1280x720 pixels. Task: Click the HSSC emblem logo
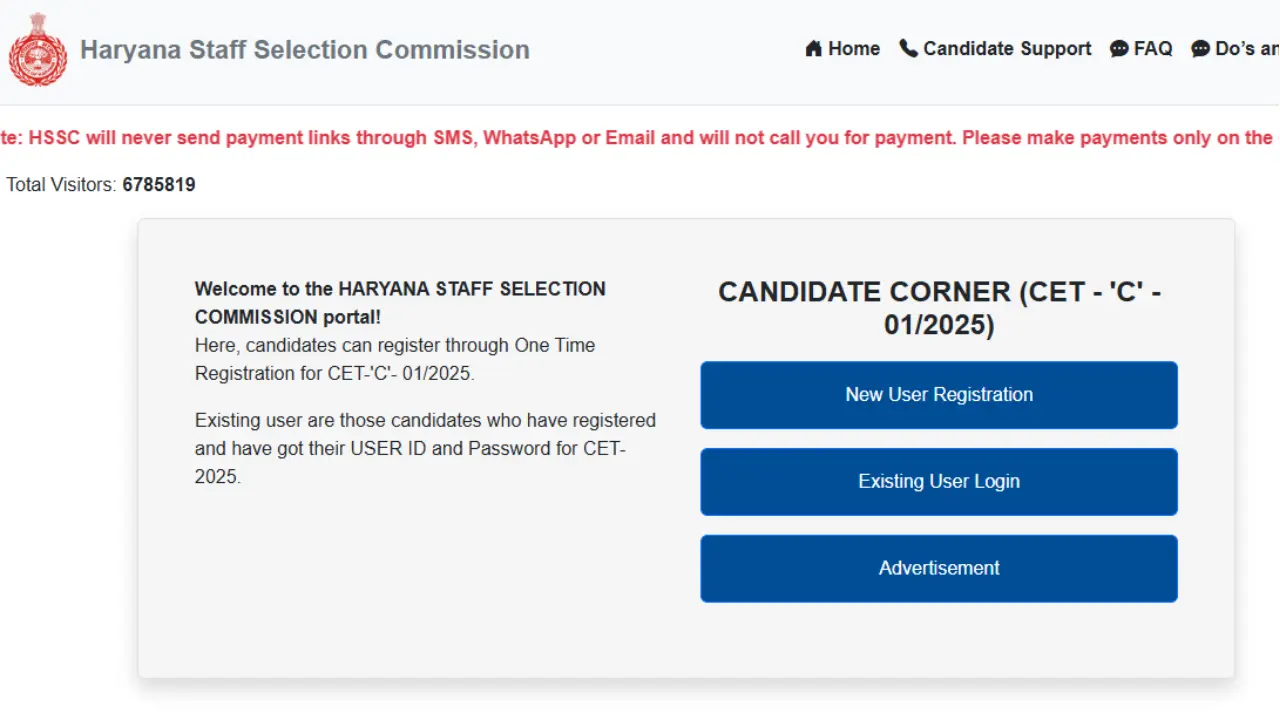point(37,48)
